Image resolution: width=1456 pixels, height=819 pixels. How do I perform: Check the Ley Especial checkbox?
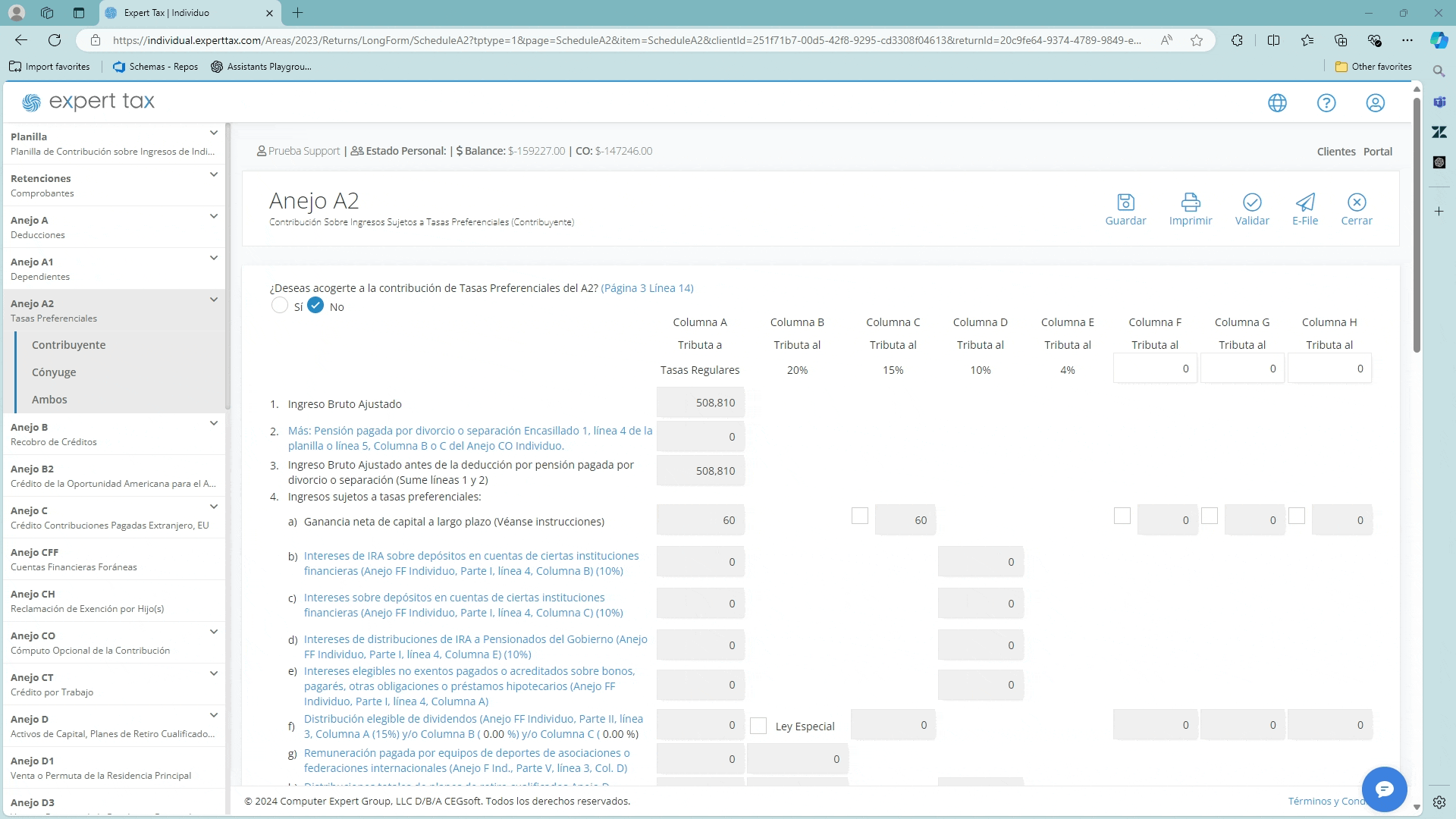tap(758, 726)
